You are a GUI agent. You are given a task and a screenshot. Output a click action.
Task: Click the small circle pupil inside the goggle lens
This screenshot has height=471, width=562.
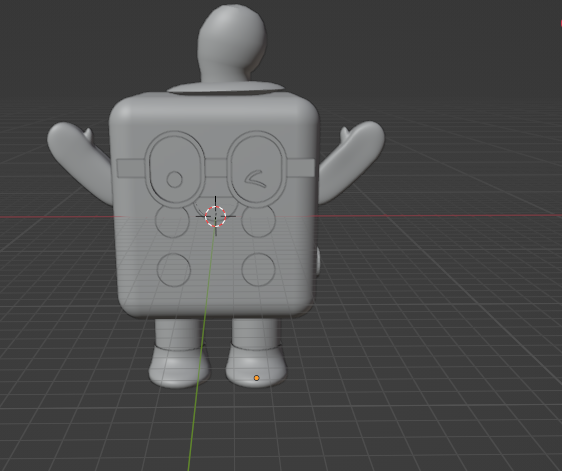[175, 179]
